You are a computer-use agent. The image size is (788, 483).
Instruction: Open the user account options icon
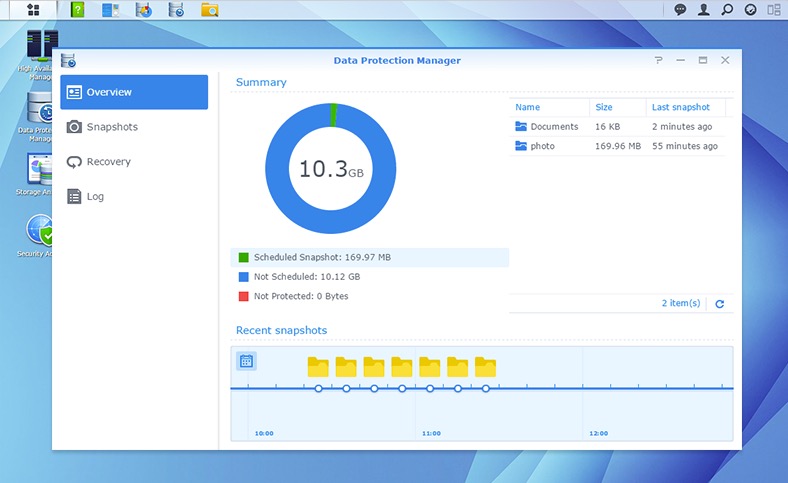(704, 10)
